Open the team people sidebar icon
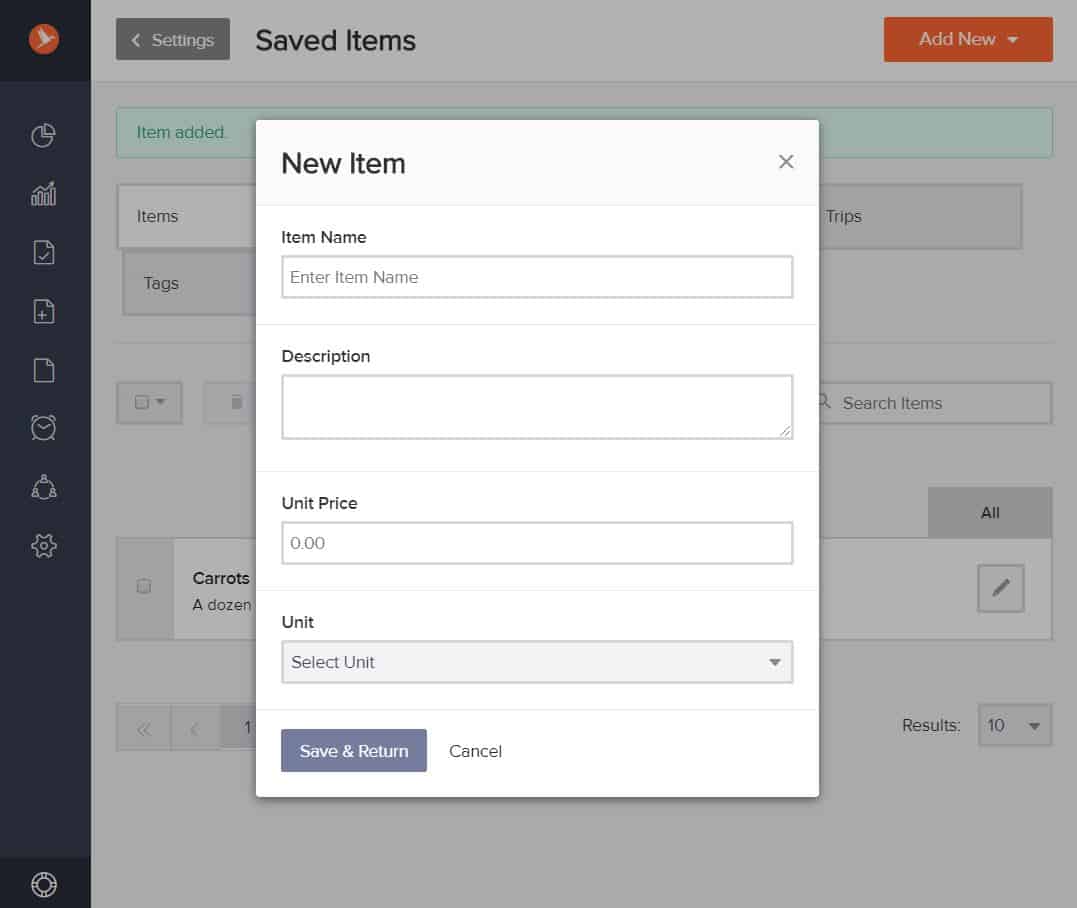 click(44, 487)
